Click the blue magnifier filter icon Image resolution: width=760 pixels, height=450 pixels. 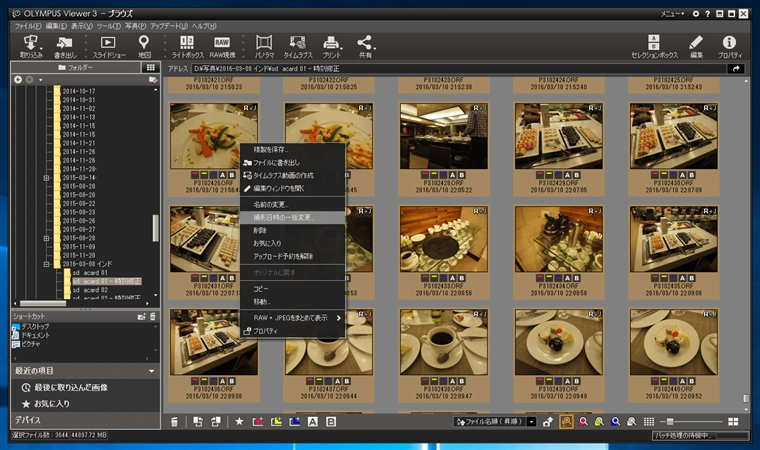click(x=616, y=422)
